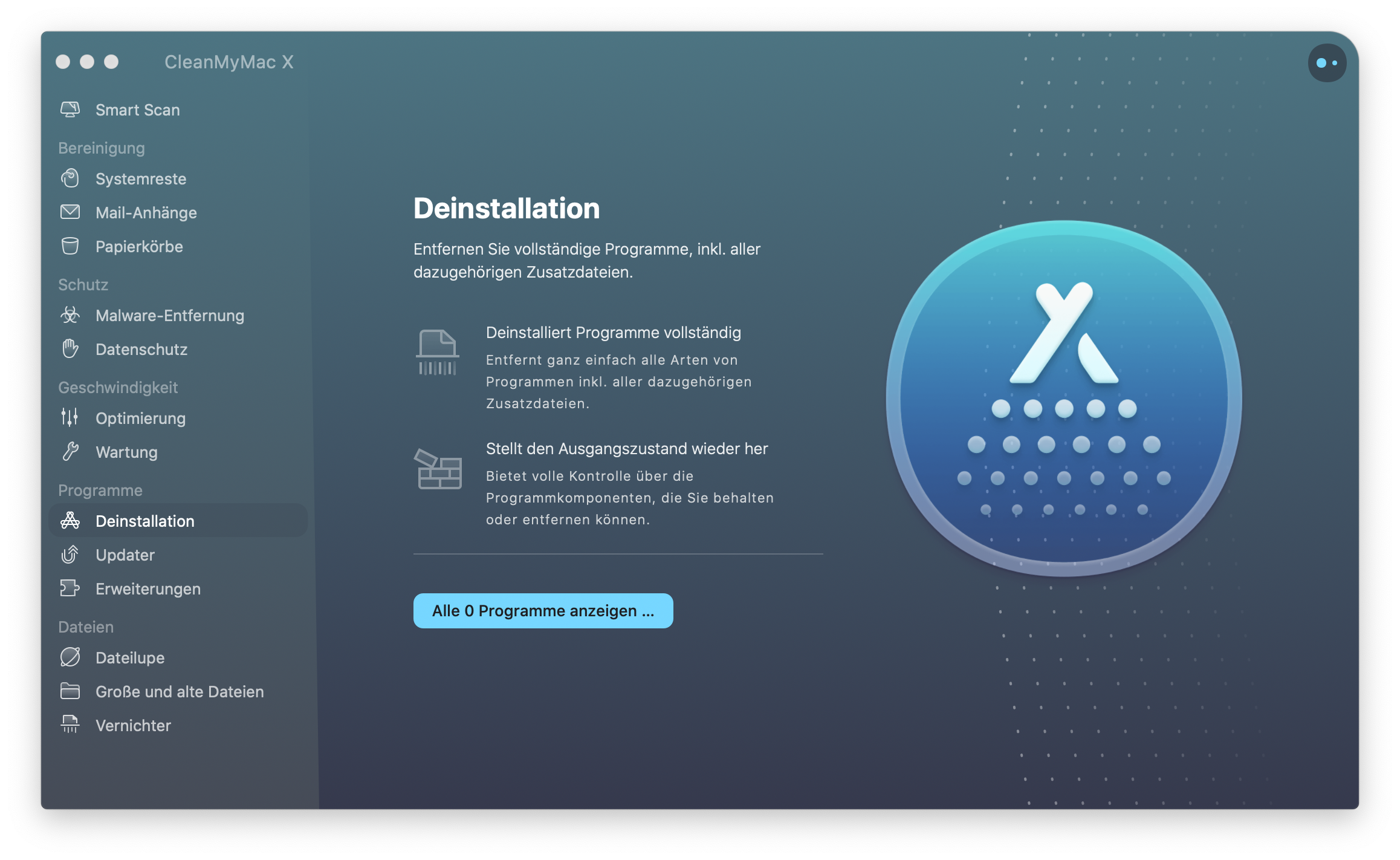Click the Datenschutz hand icon
Viewport: 1400px width, 860px height.
[x=70, y=349]
